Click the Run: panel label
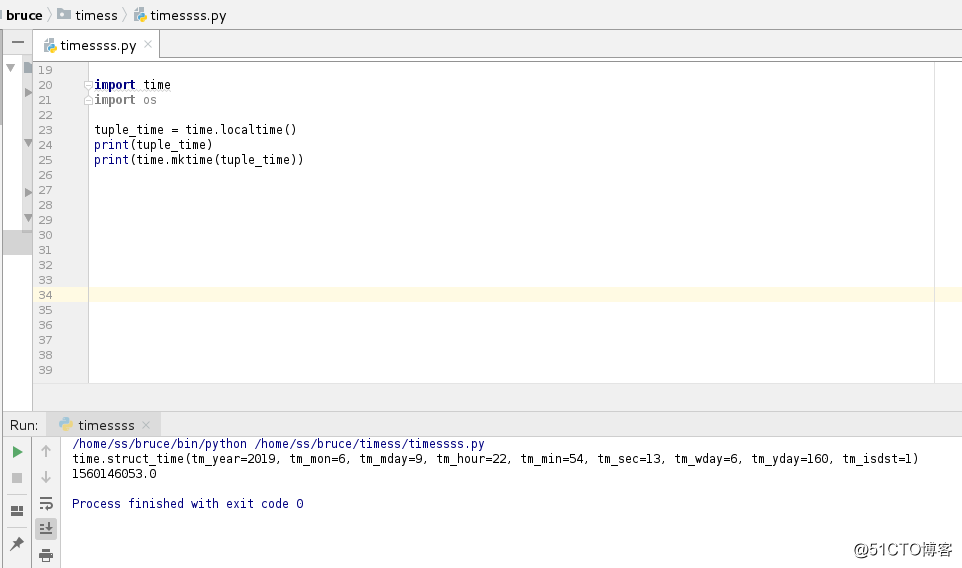 pyautogui.click(x=24, y=425)
